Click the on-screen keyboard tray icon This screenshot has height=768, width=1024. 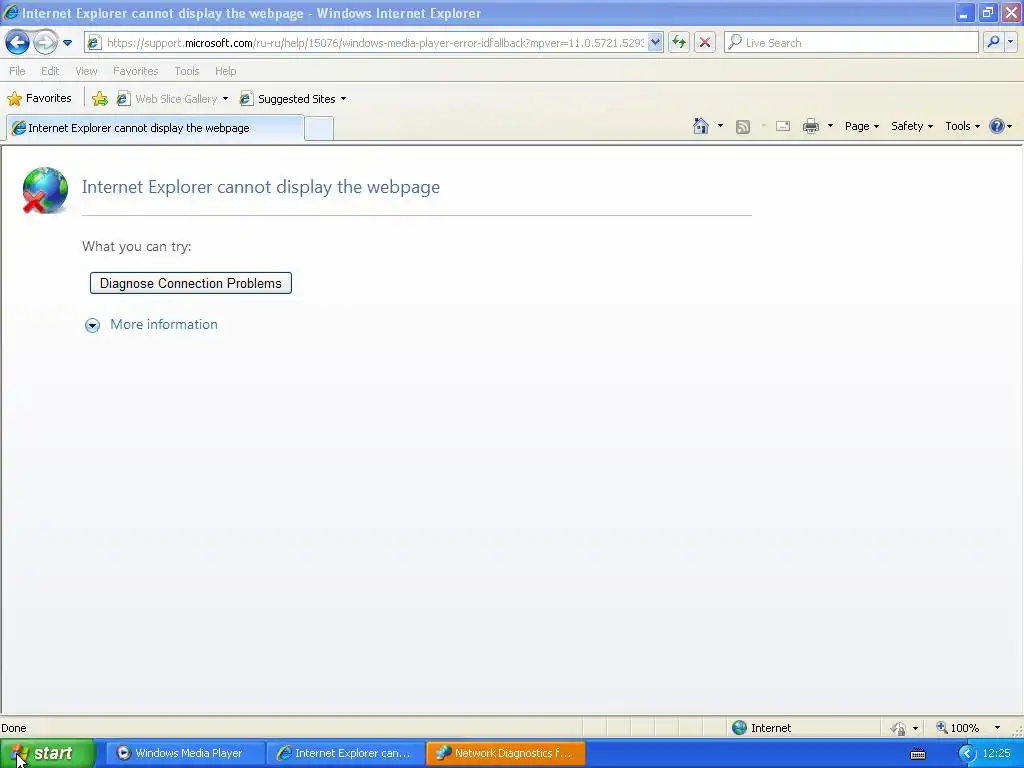tap(918, 754)
